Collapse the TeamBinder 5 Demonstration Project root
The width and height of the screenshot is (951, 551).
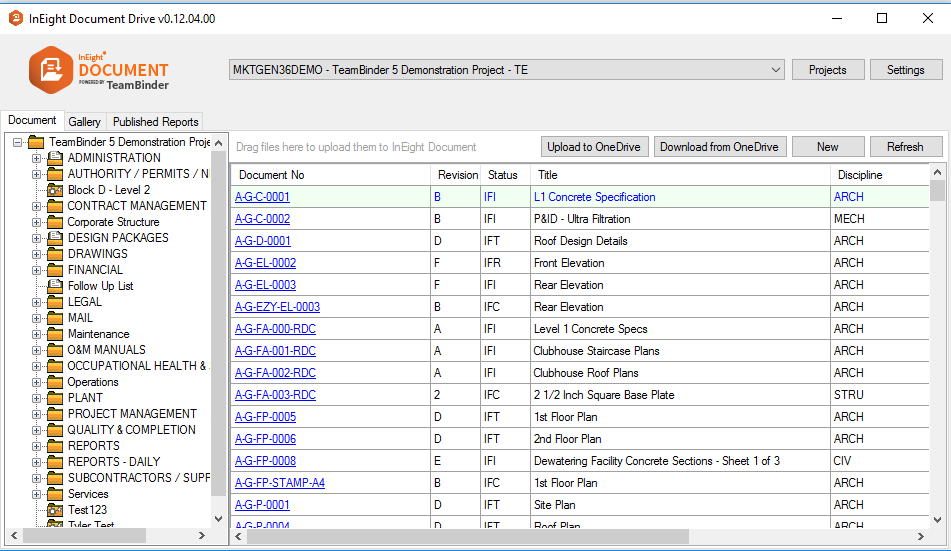tap(18, 142)
